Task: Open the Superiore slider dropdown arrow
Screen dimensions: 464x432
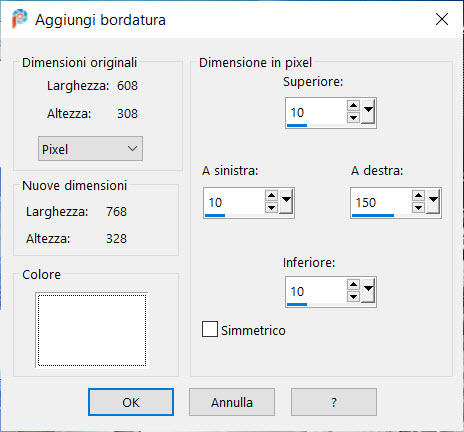Action: [368, 112]
